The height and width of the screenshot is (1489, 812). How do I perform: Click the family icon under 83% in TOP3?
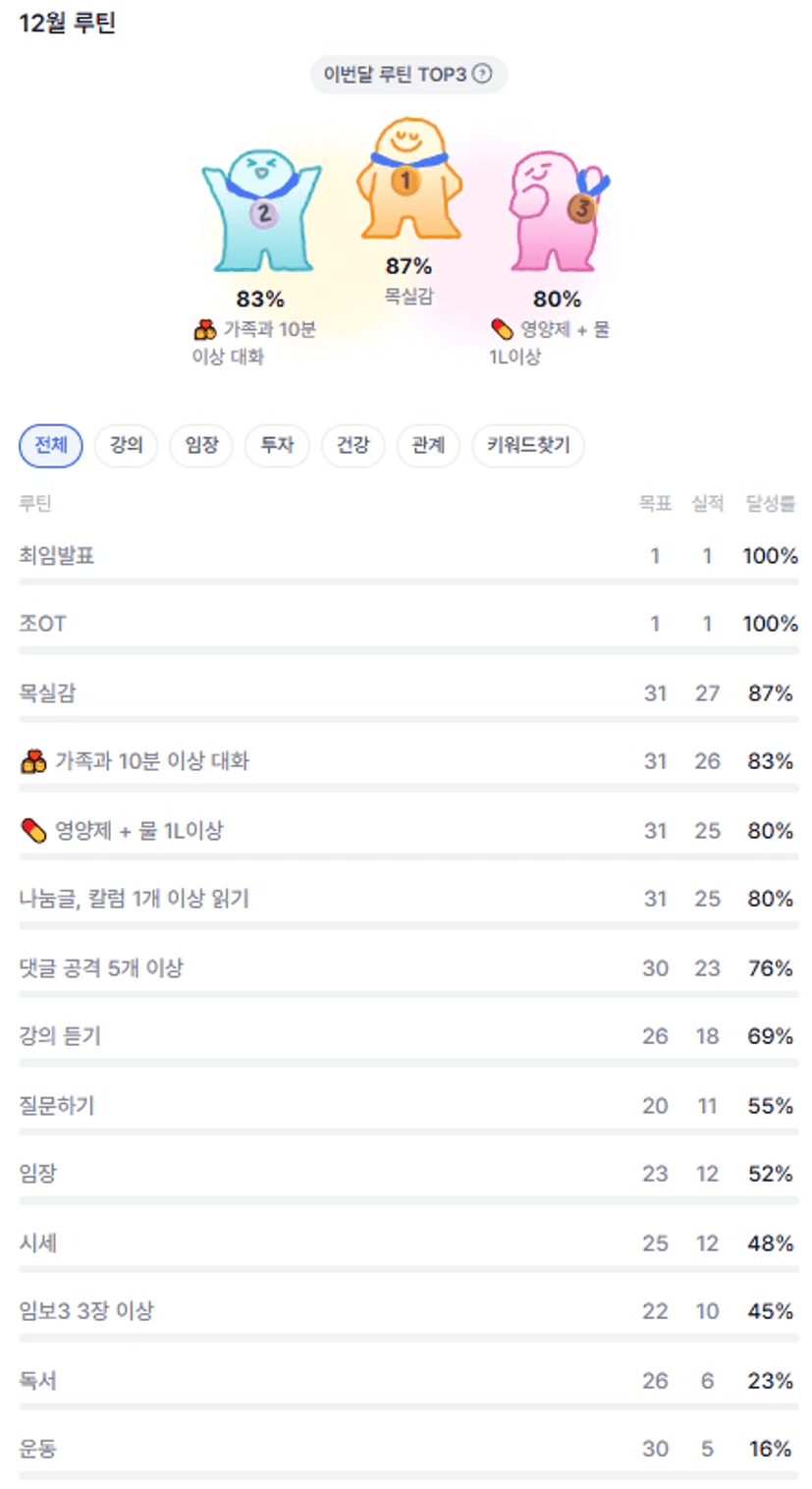[x=205, y=331]
